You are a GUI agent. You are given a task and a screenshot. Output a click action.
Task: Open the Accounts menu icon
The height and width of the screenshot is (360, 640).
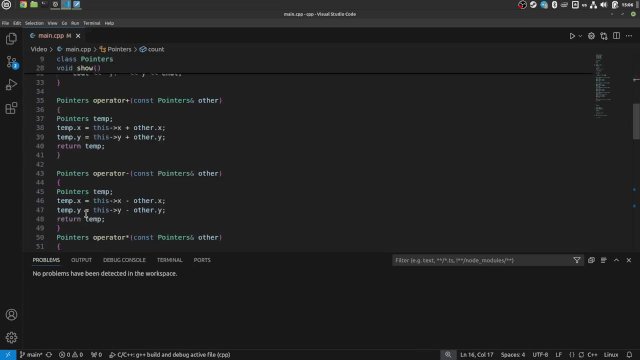(x=11, y=314)
